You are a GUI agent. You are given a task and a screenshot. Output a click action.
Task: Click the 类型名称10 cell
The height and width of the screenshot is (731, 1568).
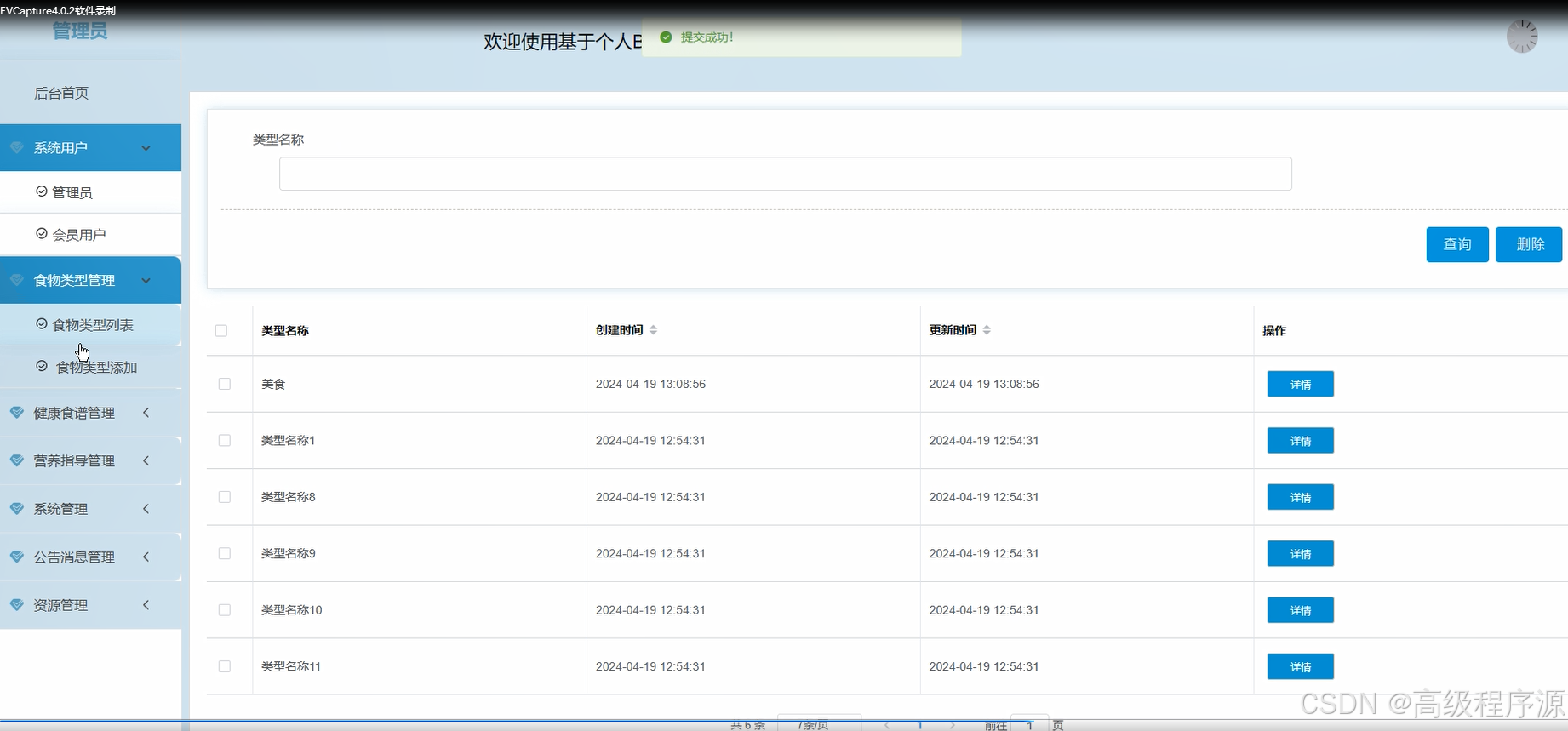292,610
